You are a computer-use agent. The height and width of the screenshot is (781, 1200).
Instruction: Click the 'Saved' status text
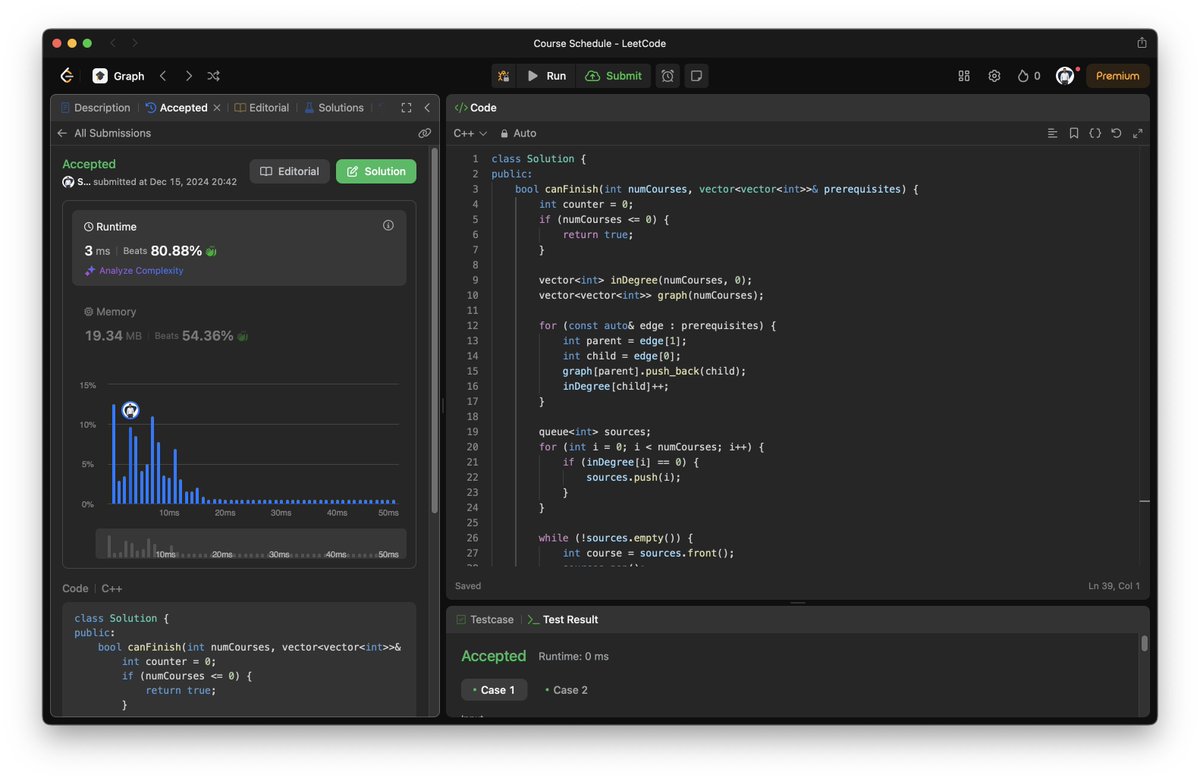click(x=468, y=586)
